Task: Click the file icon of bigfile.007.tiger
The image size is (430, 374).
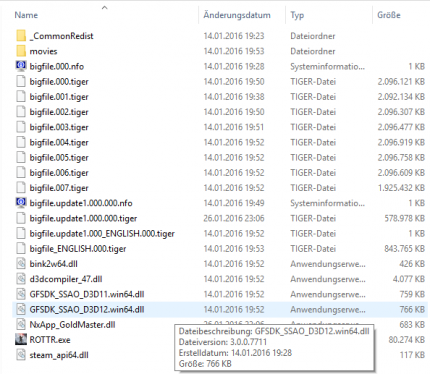Action: [21, 188]
